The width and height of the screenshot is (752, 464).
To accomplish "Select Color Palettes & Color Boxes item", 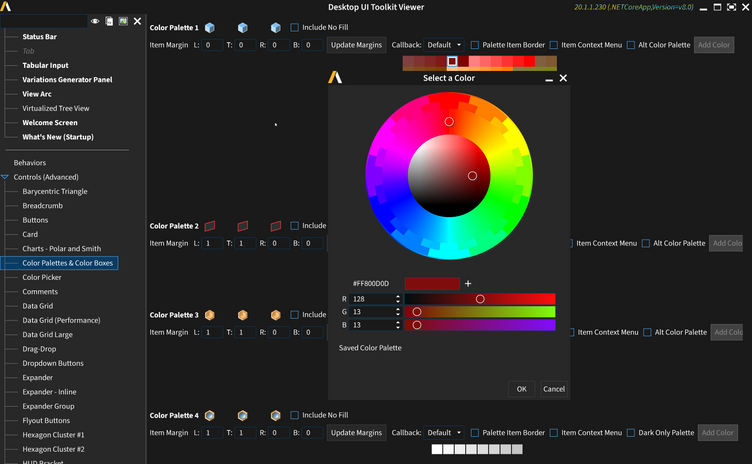I will (59, 263).
